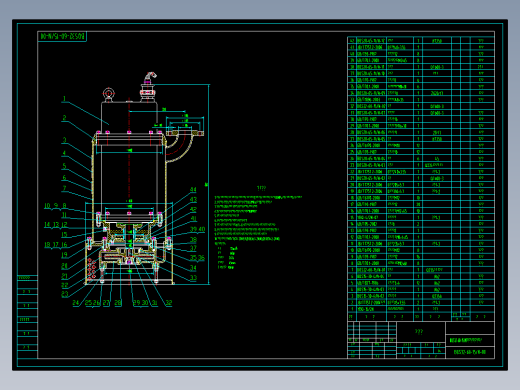520x390 pixels.
Task: Pick part callout number 42
Action: pyautogui.click(x=193, y=210)
